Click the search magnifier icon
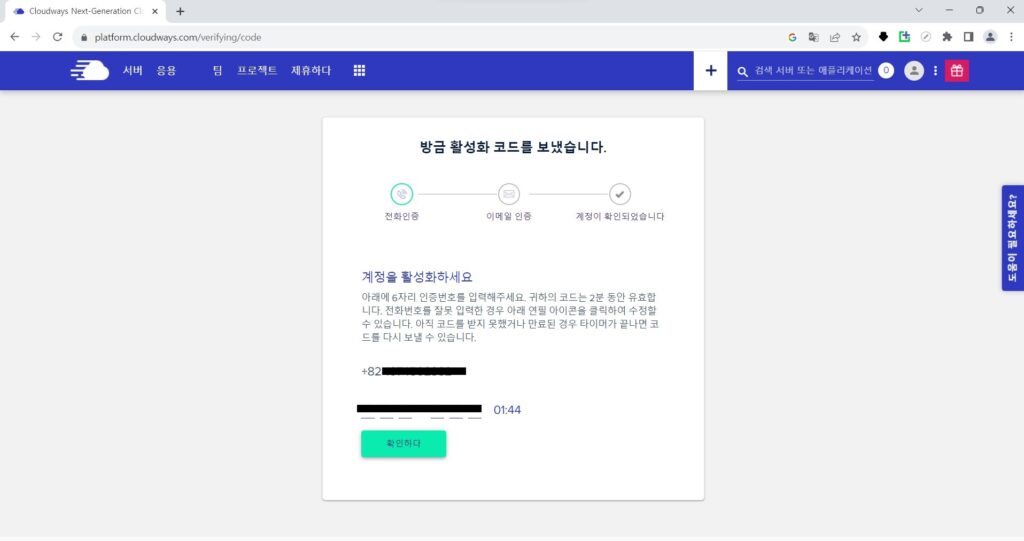1024x541 pixels. 743,71
